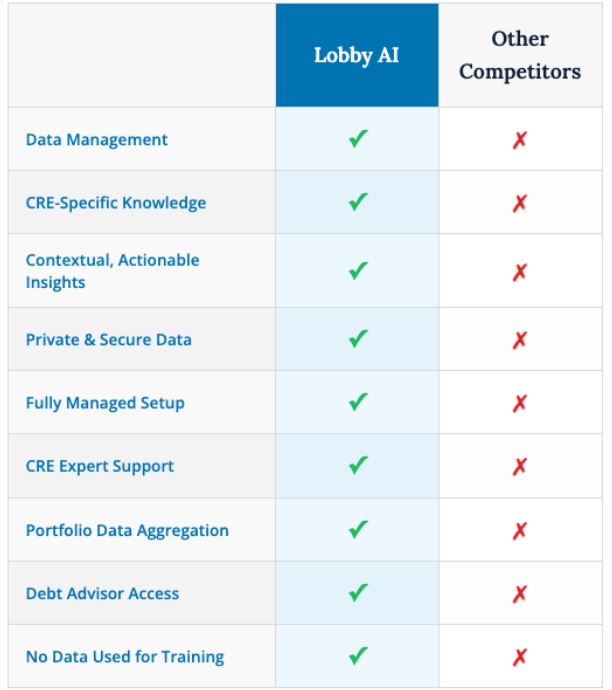Click the red X for Contextual, Actionable Insights

[x=519, y=272]
